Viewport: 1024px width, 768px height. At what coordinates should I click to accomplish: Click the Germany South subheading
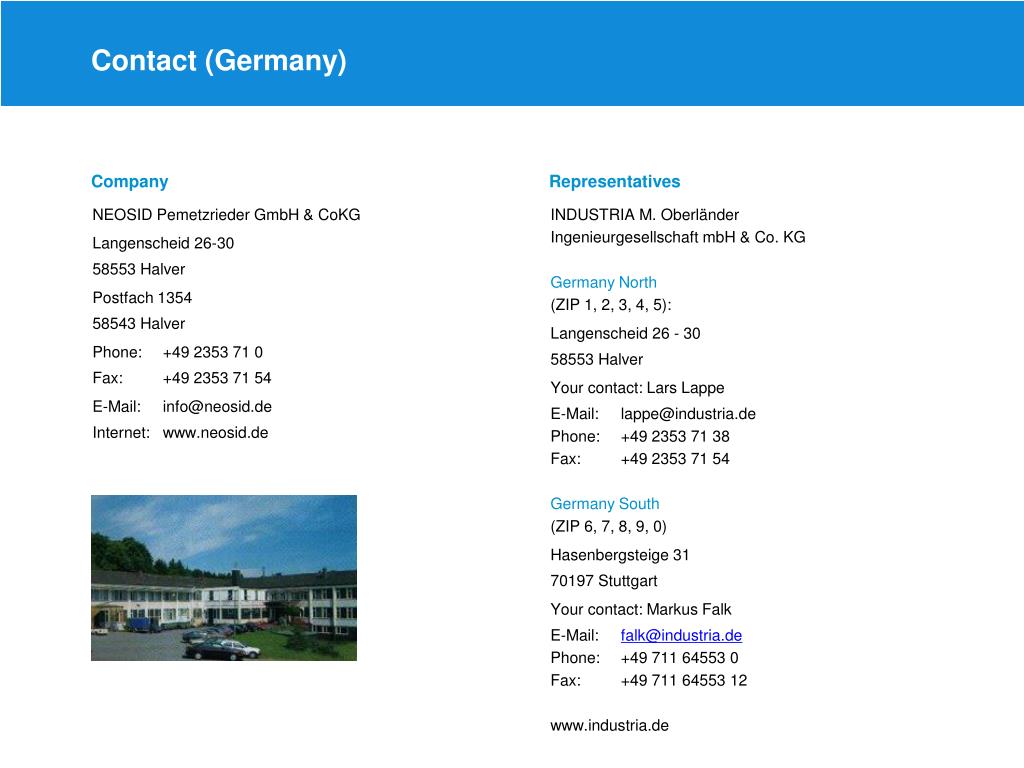(605, 504)
